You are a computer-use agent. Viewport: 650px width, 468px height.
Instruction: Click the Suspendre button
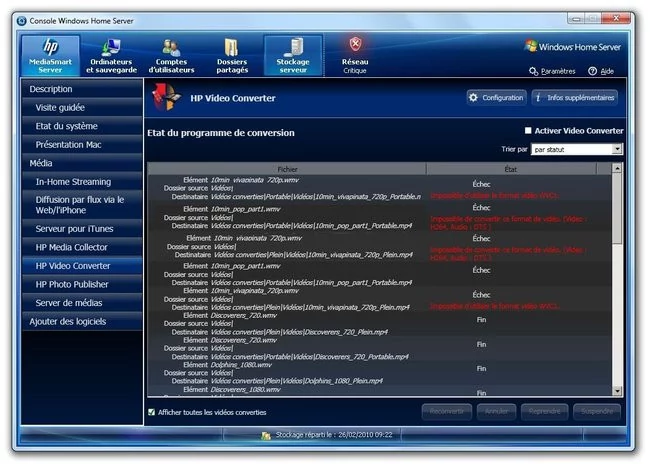point(597,412)
